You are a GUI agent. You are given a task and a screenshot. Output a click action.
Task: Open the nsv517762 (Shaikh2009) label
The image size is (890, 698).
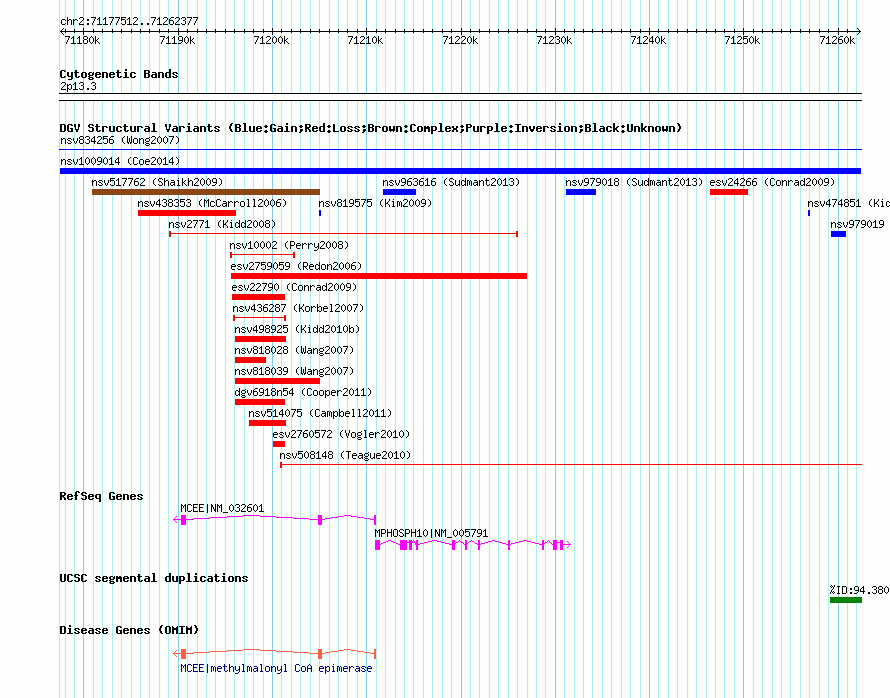pos(157,182)
